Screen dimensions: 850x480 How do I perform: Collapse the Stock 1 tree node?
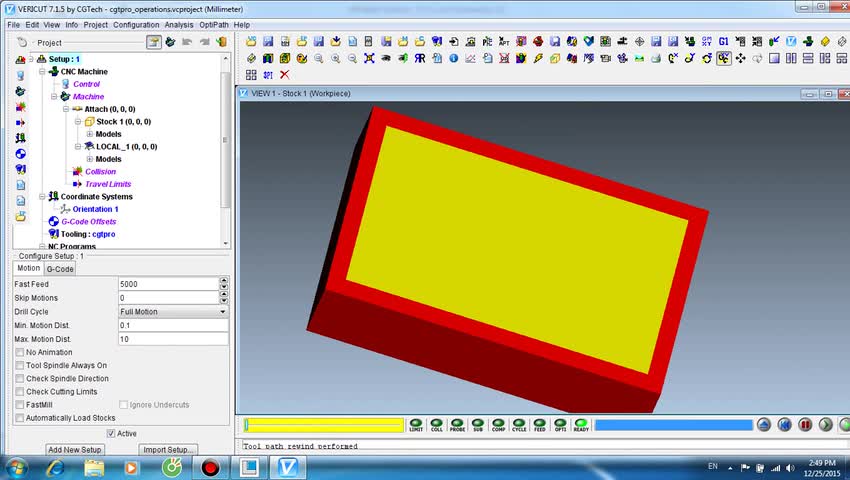pyautogui.click(x=78, y=121)
